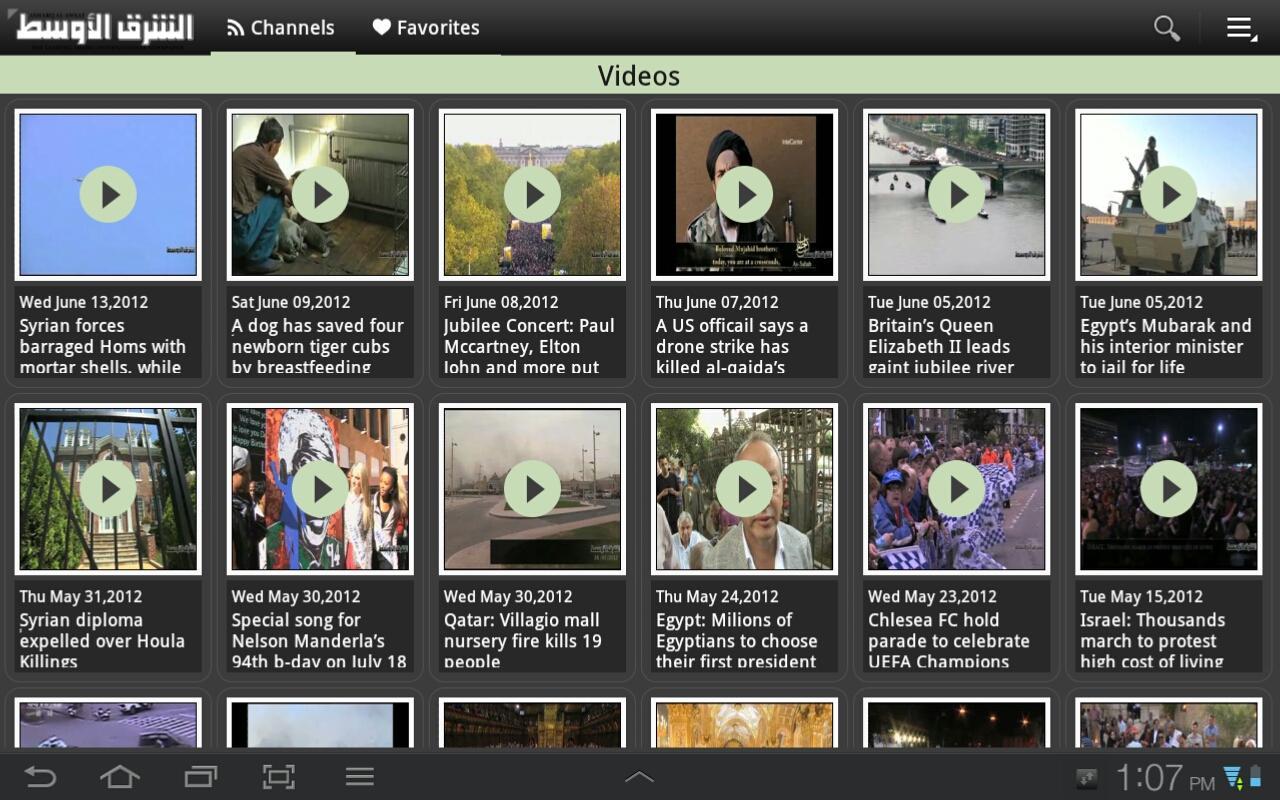Viewport: 1280px width, 800px height.
Task: Play the dog saved tiger cubs video
Action: (x=320, y=194)
